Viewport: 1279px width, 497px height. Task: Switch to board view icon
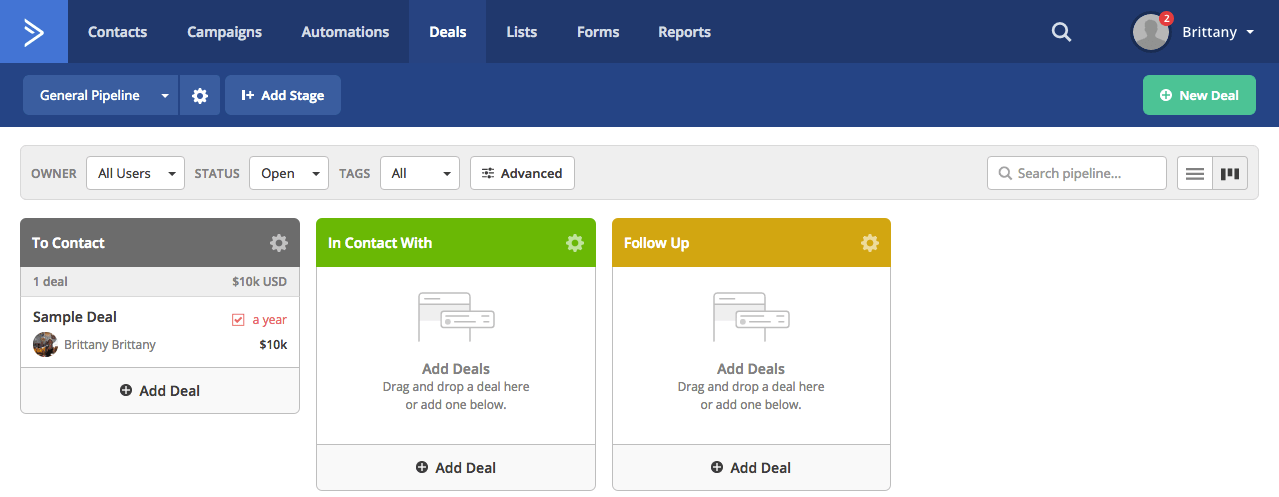point(1230,174)
